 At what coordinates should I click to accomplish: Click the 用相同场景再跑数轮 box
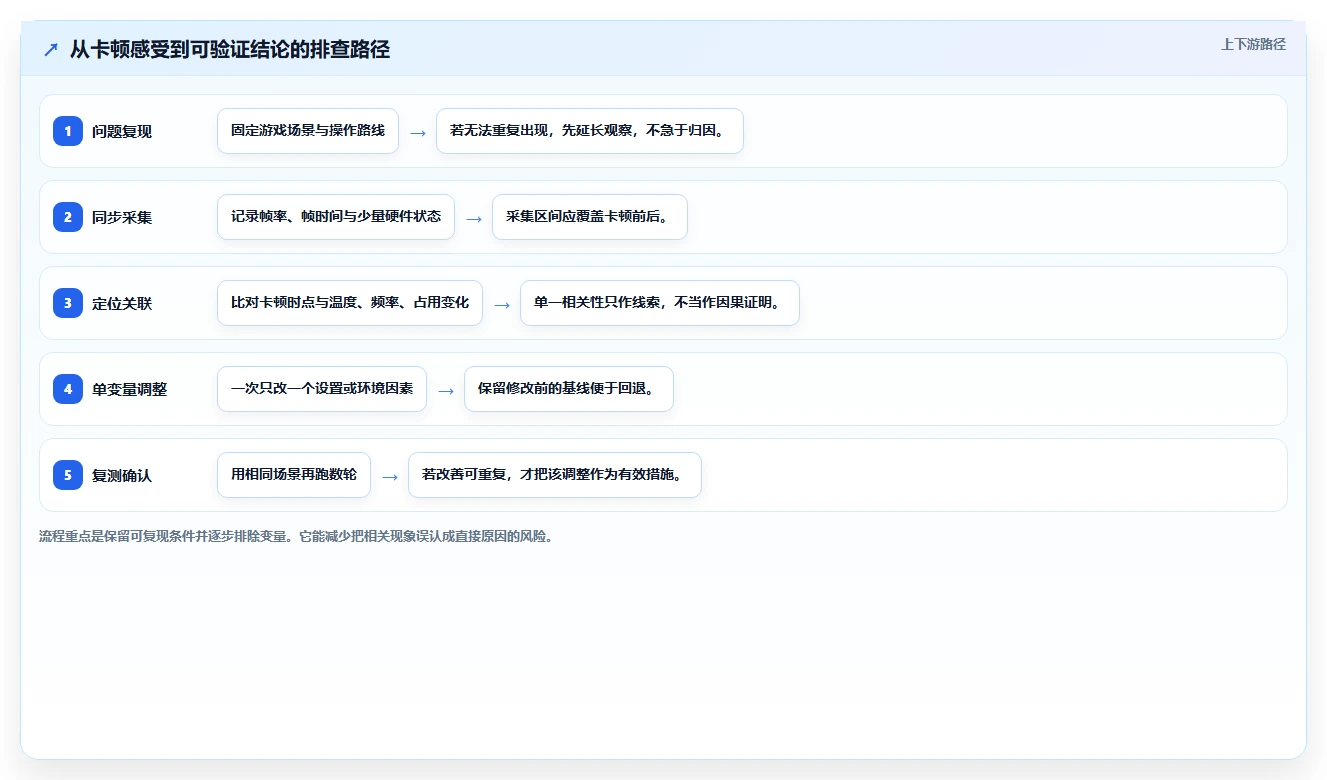click(x=294, y=475)
